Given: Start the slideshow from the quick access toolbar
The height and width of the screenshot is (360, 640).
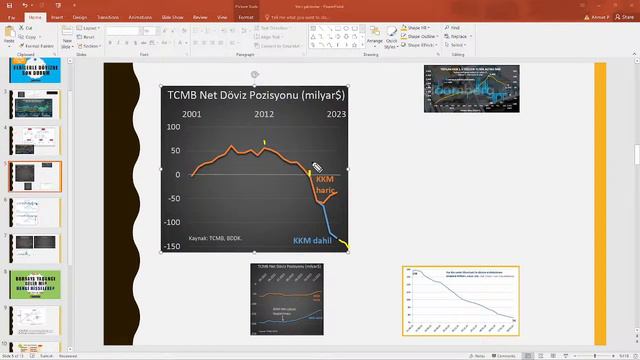Looking at the screenshot, I should tap(58, 5).
